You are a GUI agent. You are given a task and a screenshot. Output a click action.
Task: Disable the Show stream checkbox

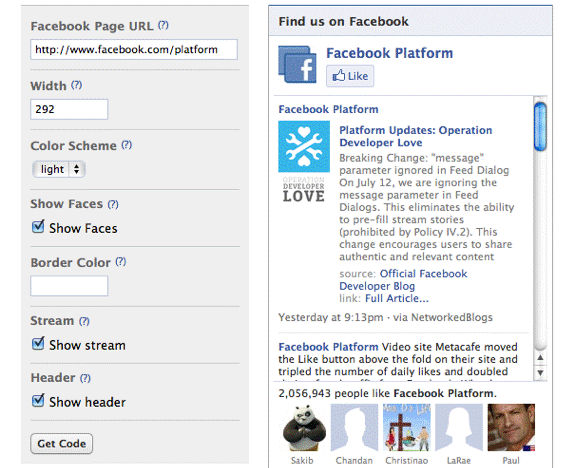pos(38,344)
